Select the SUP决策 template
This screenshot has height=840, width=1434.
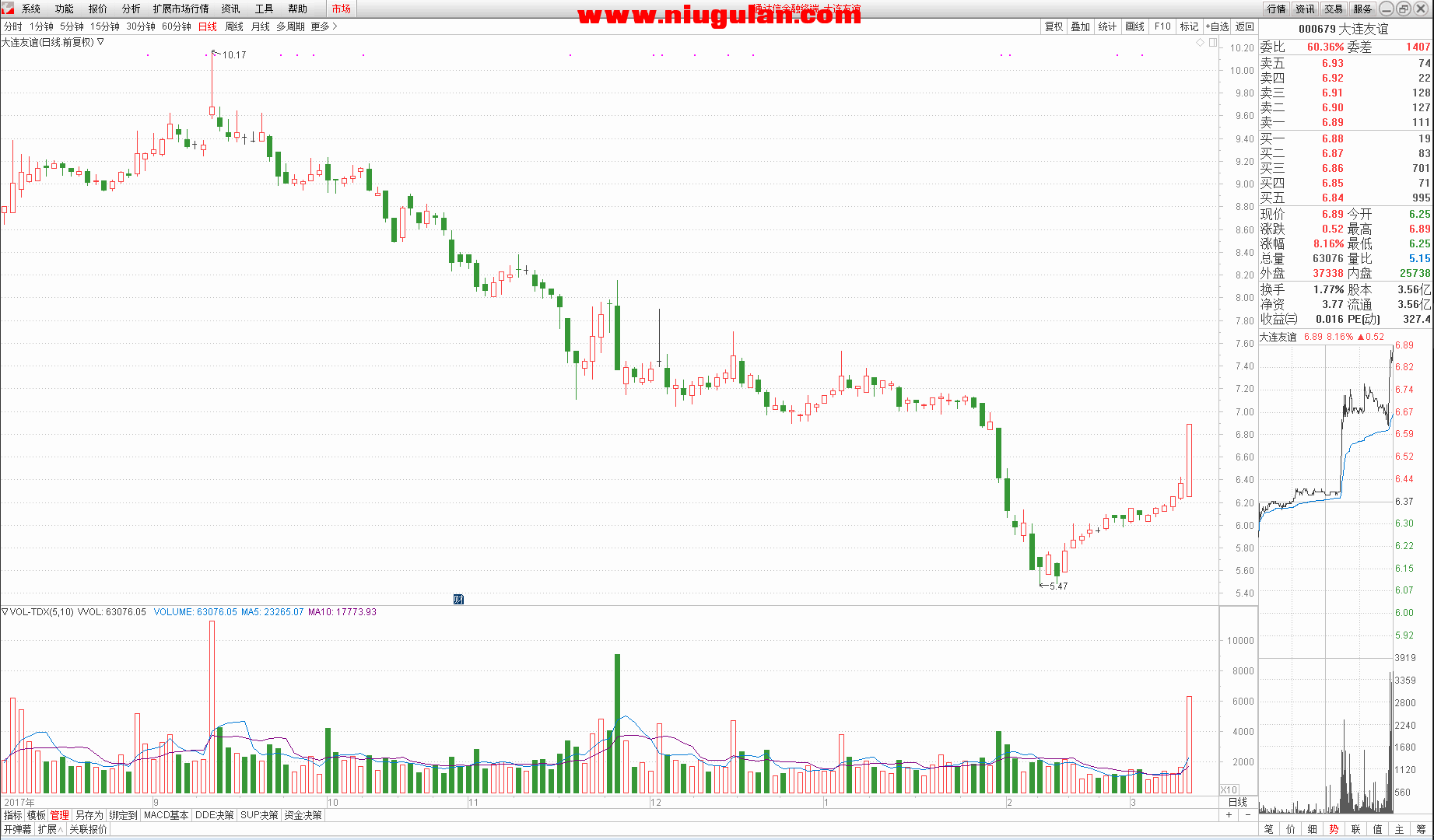pos(260,815)
